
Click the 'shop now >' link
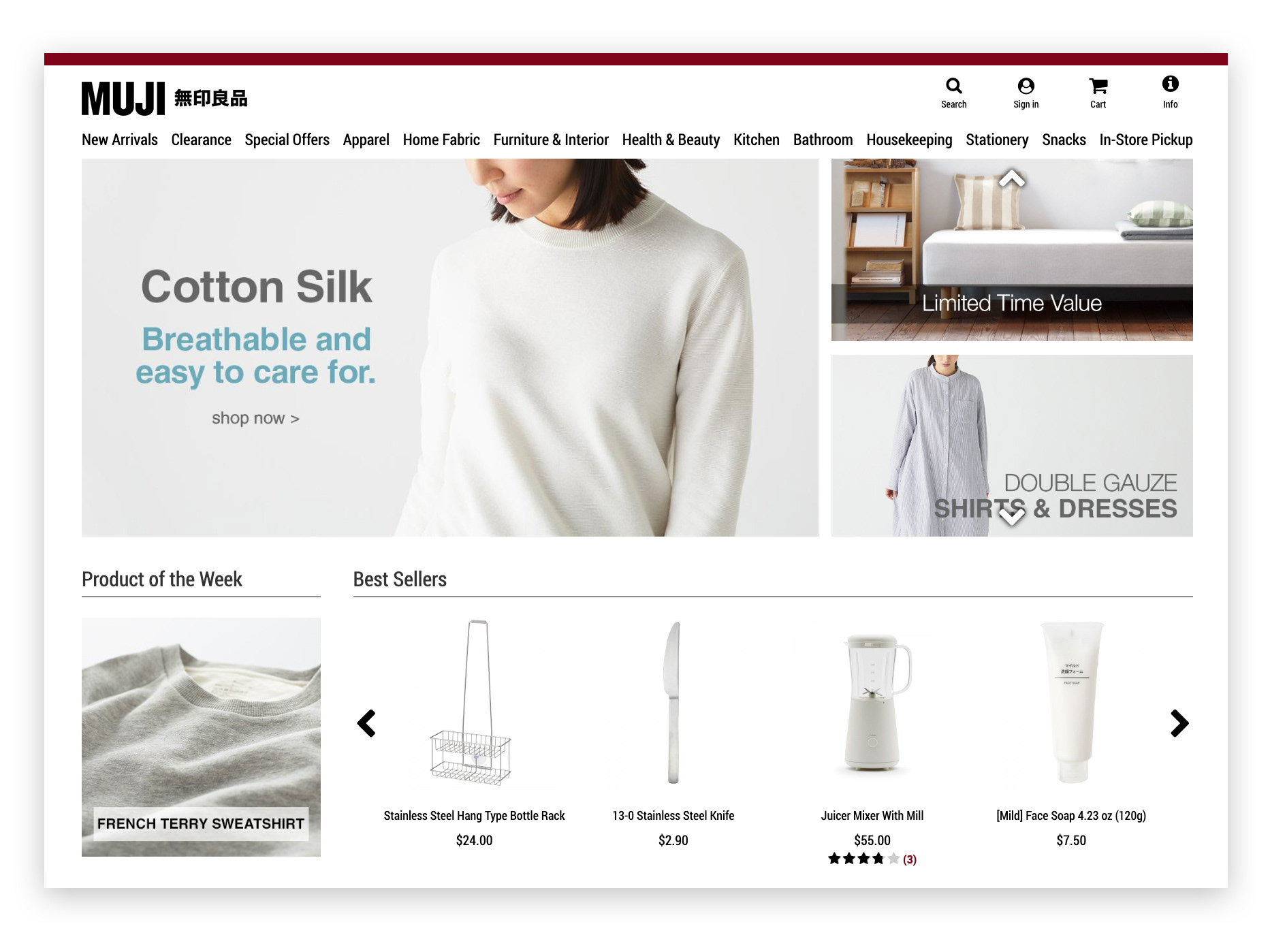(255, 418)
